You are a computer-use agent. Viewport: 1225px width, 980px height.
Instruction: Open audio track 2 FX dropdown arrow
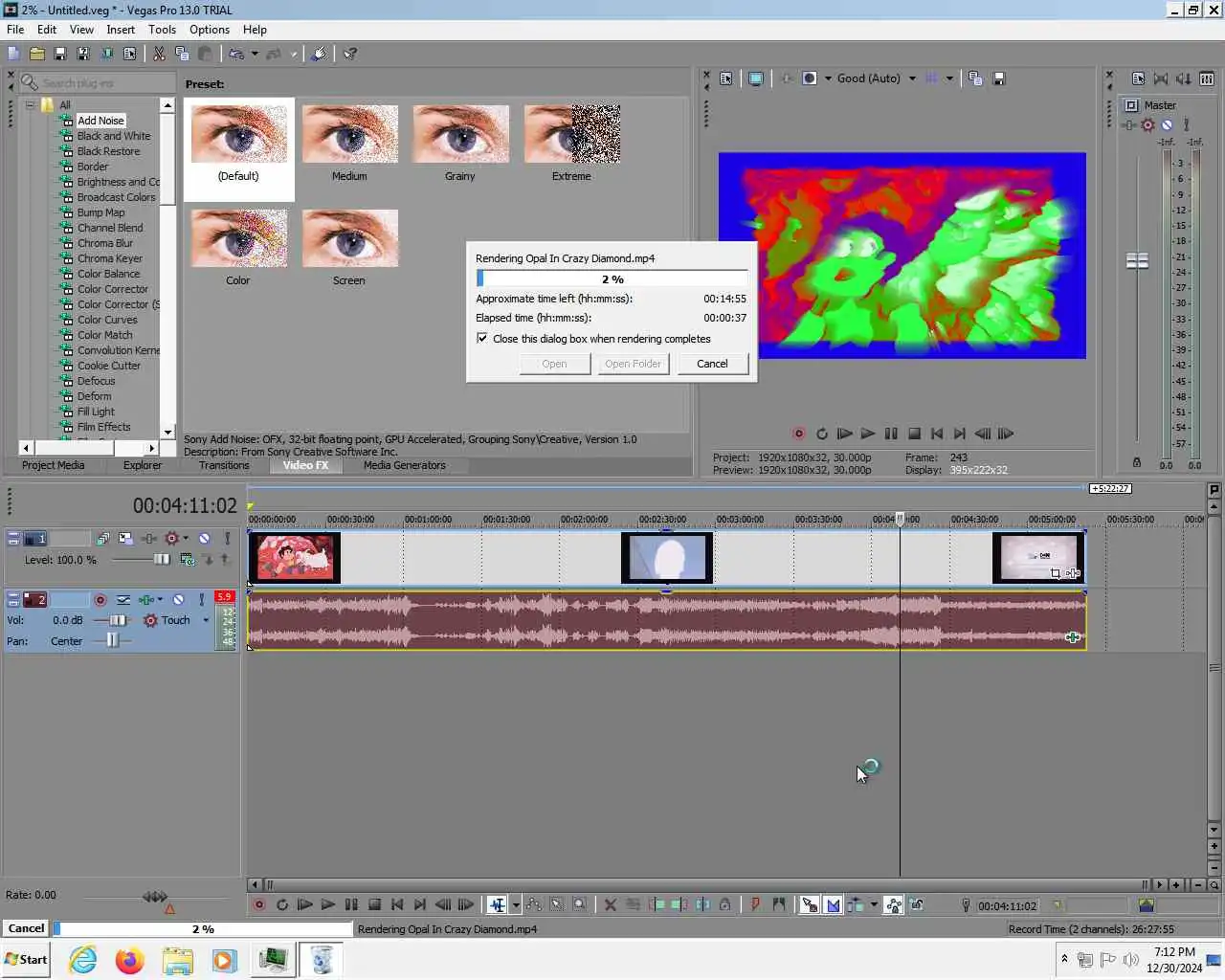pos(160,600)
